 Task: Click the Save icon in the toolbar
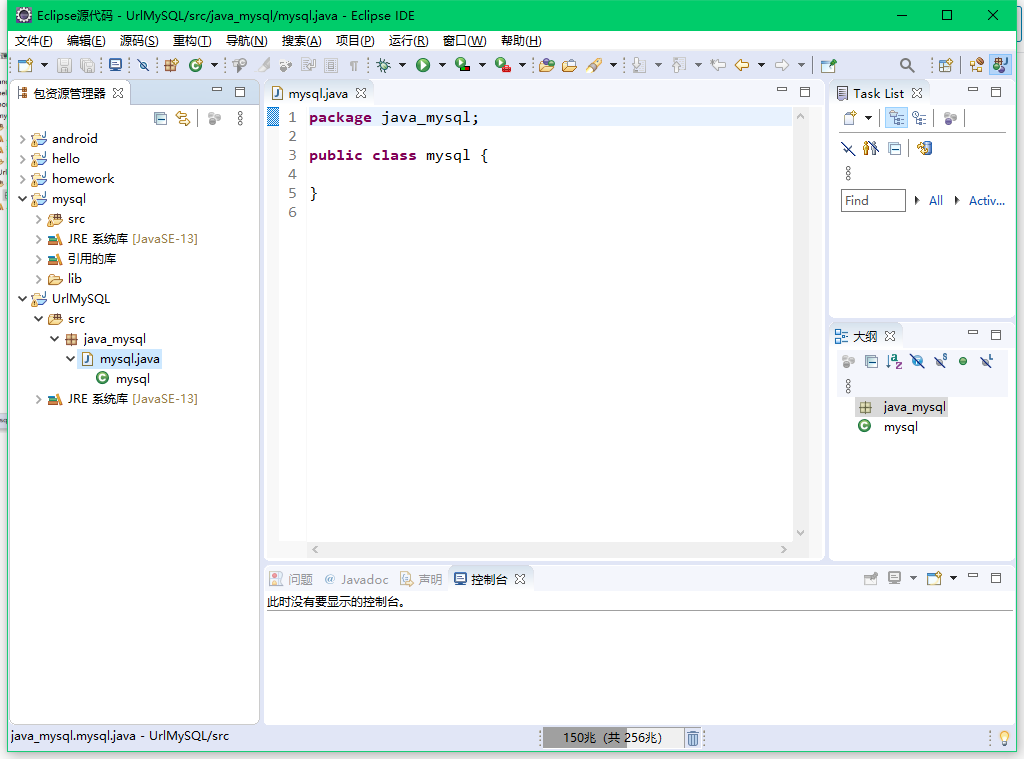pyautogui.click(x=63, y=64)
